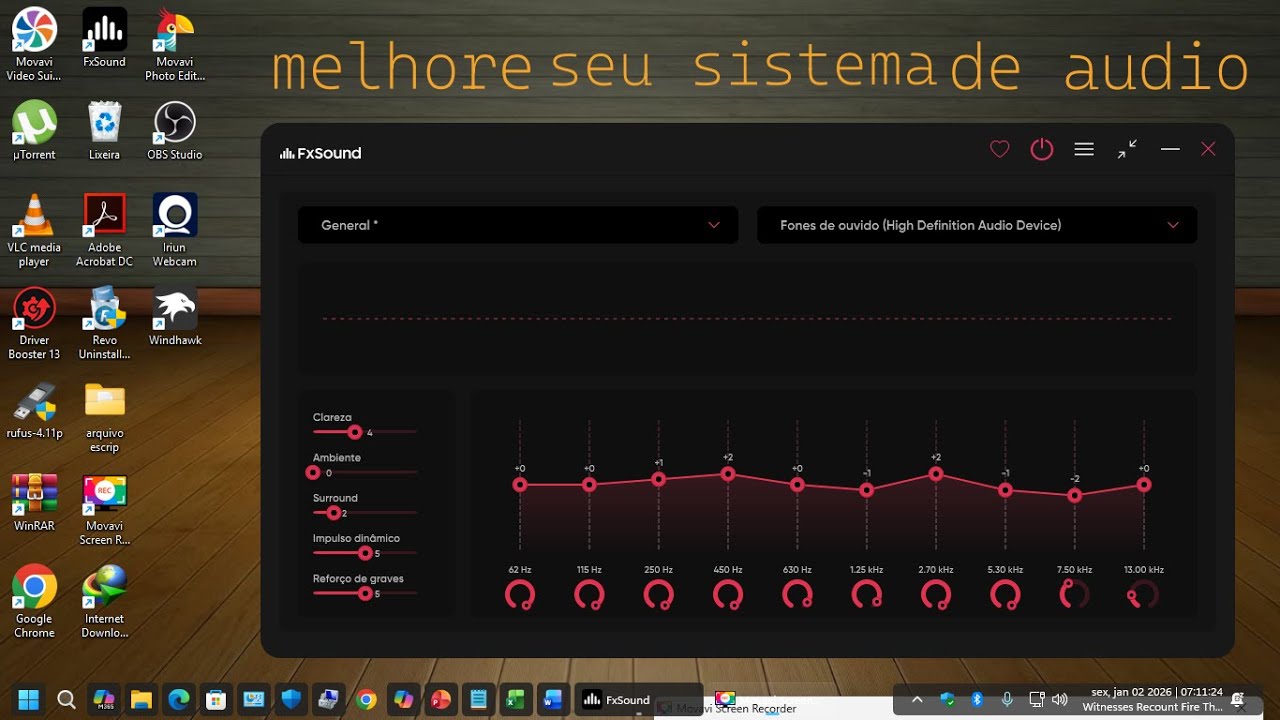
Task: Click the Impulso dinâmico slider handle
Action: 365,553
